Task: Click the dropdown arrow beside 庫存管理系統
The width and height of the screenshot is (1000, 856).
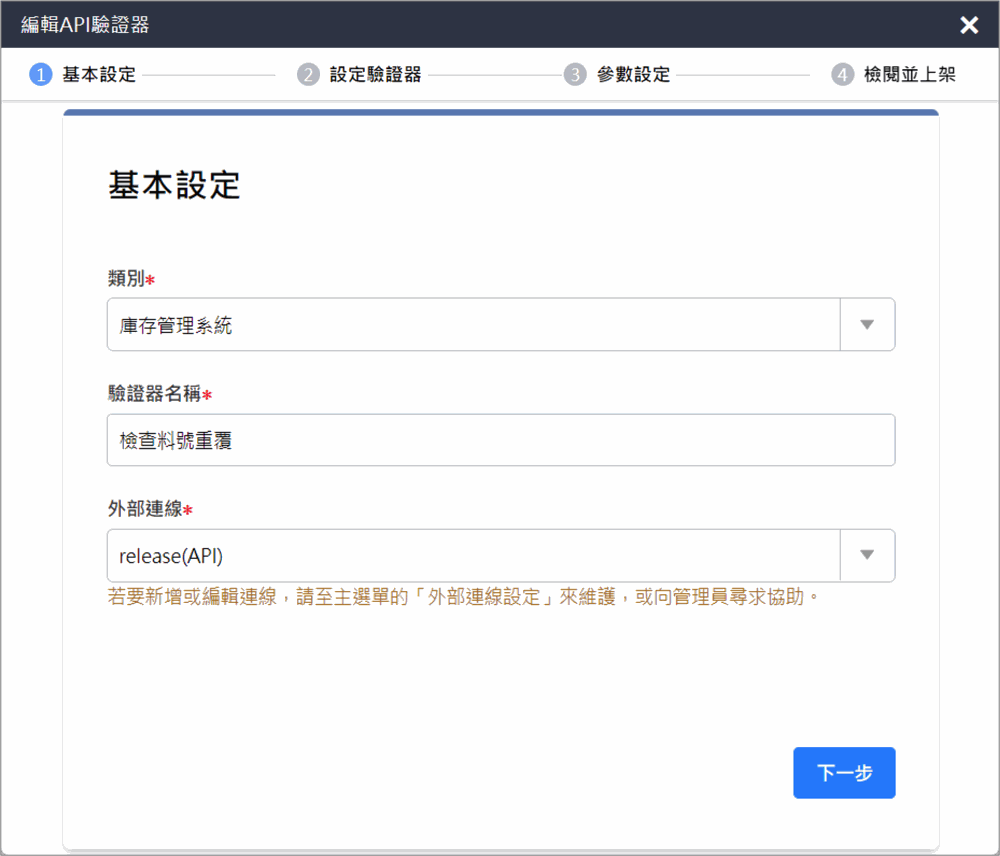Action: (x=867, y=324)
